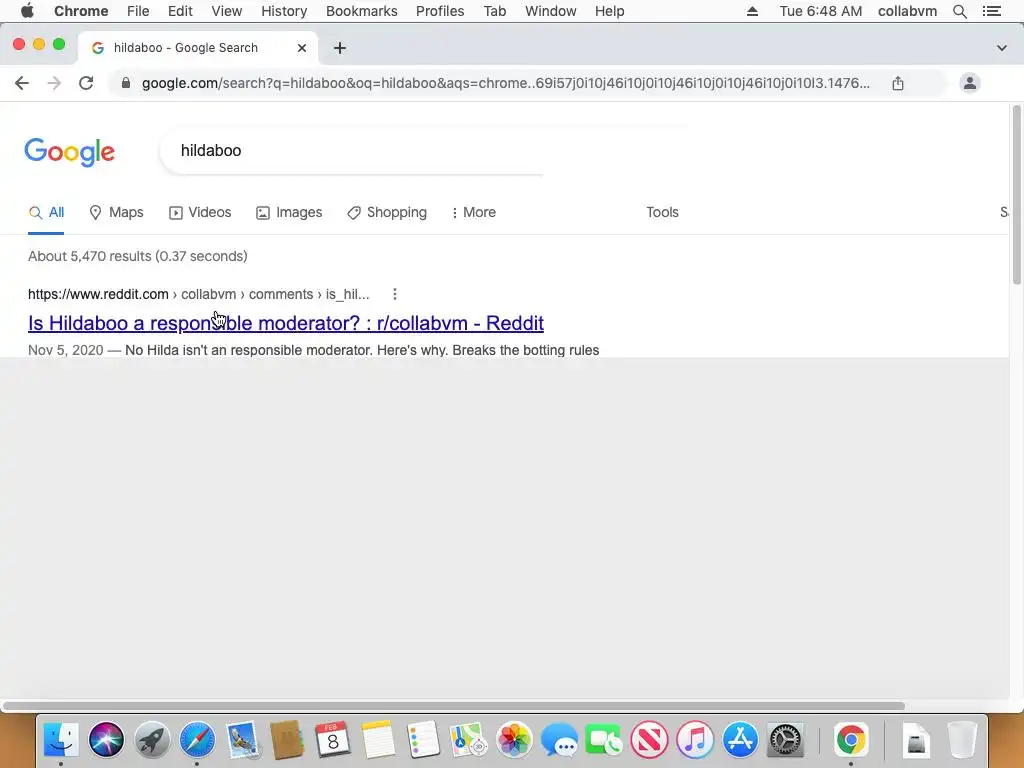
Task: Click the Google logo
Action: pyautogui.click(x=70, y=152)
